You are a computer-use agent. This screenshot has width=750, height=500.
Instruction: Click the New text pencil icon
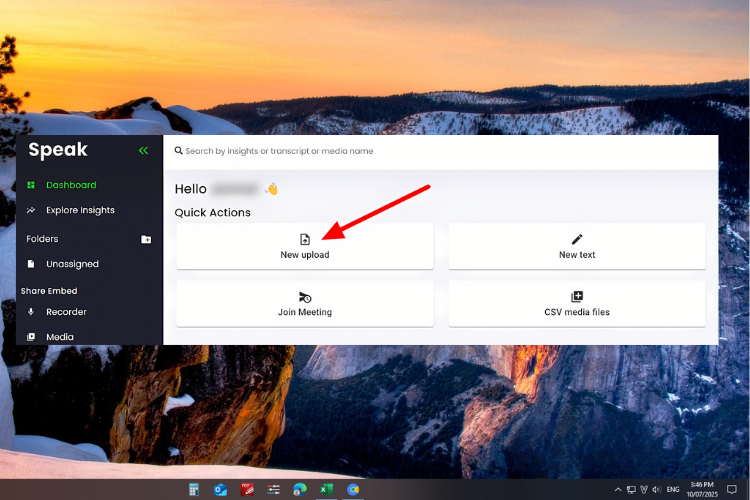(x=577, y=239)
